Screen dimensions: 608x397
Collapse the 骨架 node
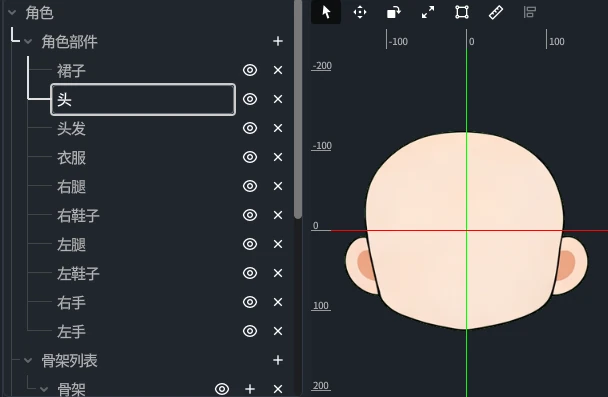pyautogui.click(x=44, y=389)
